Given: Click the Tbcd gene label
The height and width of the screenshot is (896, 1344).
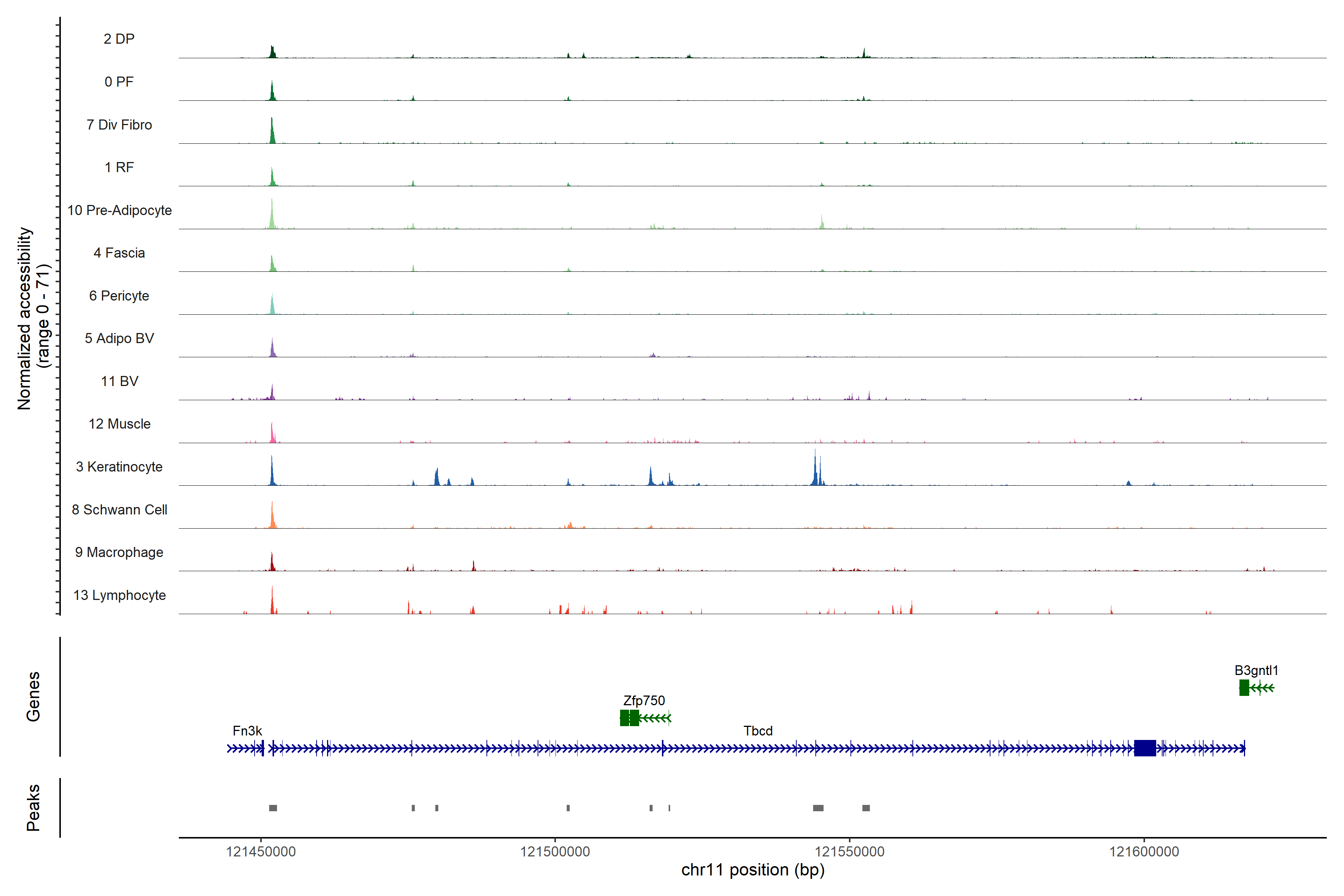Looking at the screenshot, I should point(758,730).
